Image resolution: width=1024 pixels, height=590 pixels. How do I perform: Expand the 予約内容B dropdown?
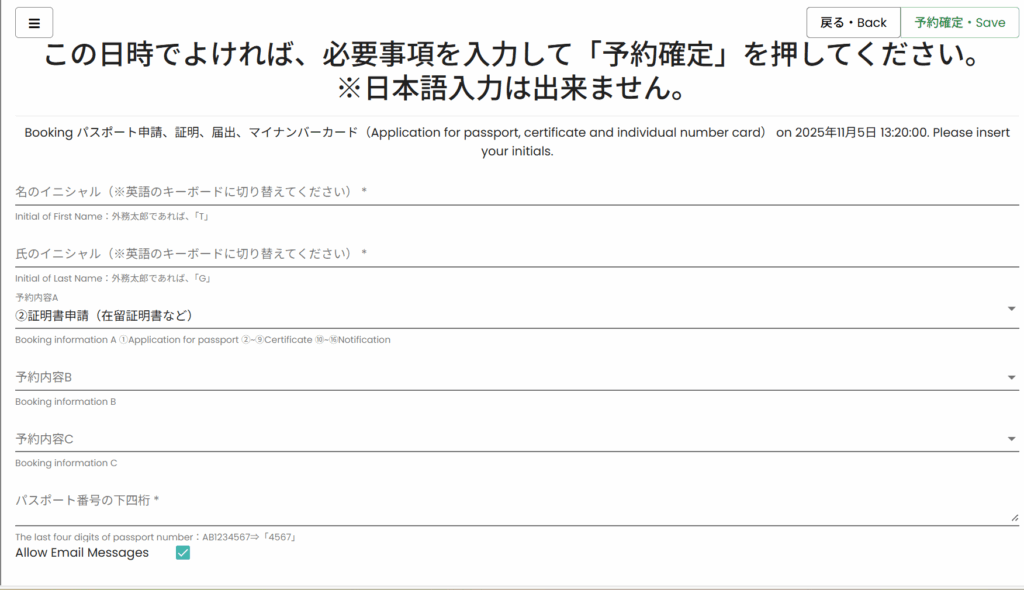[500, 377]
